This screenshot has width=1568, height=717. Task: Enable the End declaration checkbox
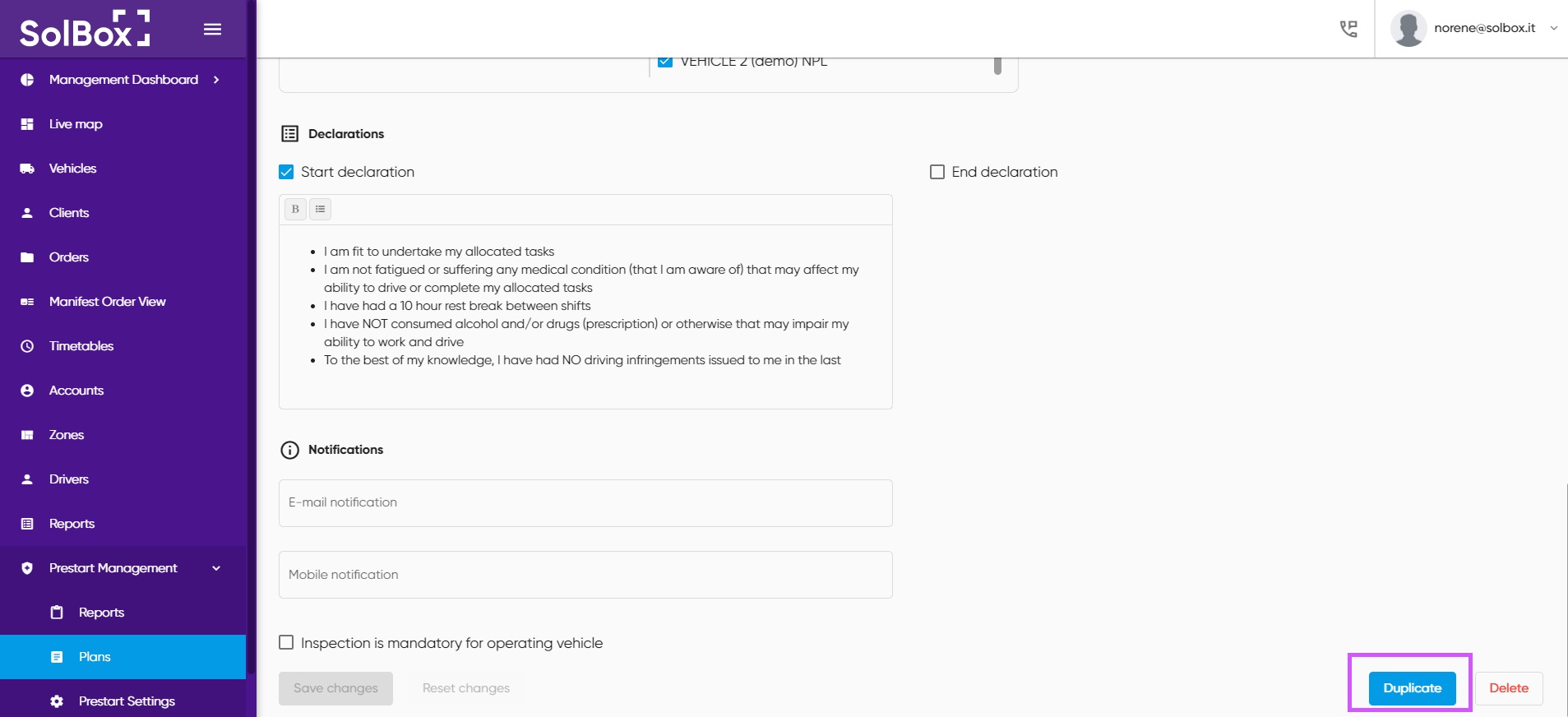coord(937,172)
